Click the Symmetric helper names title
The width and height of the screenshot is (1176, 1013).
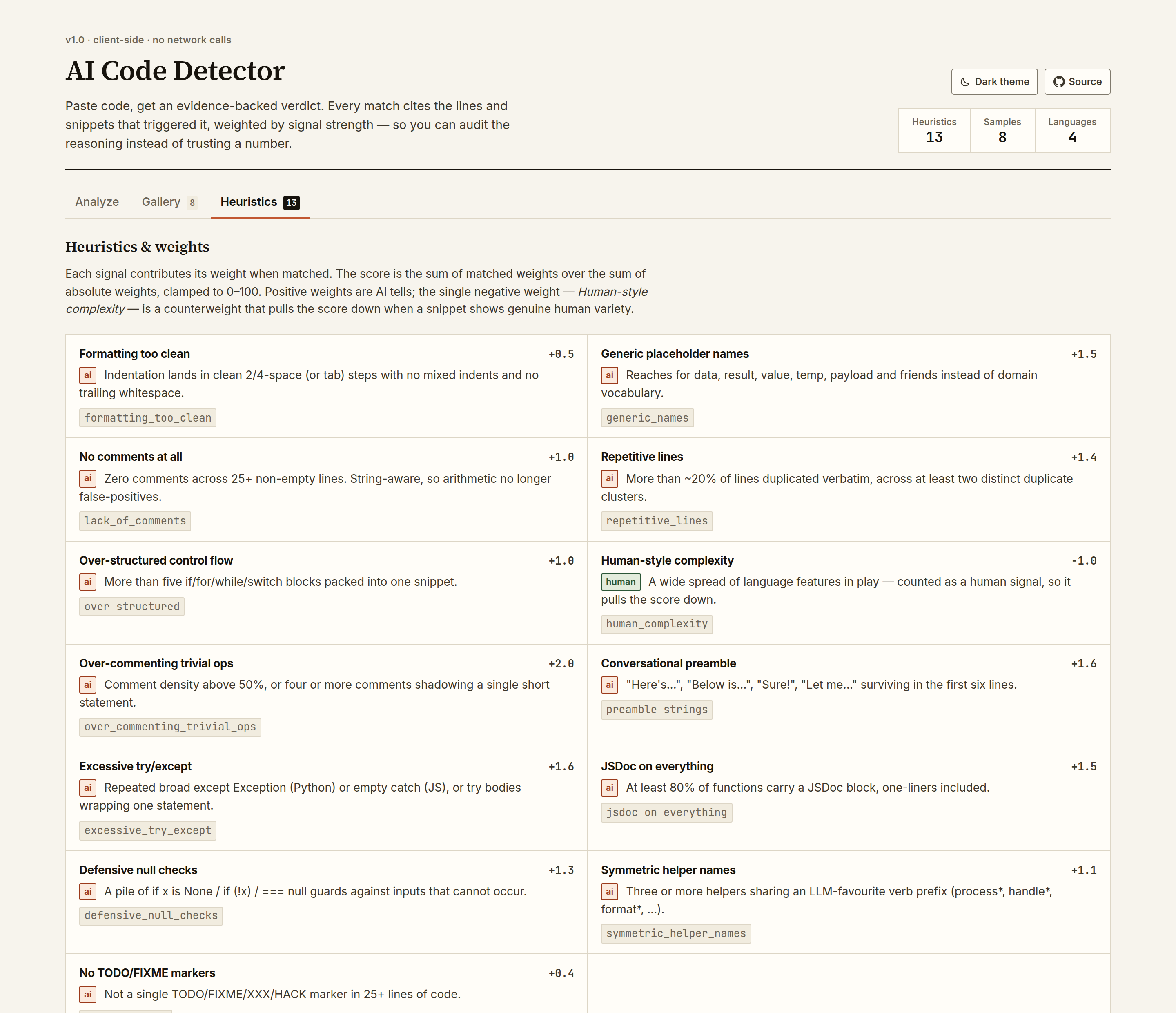668,870
